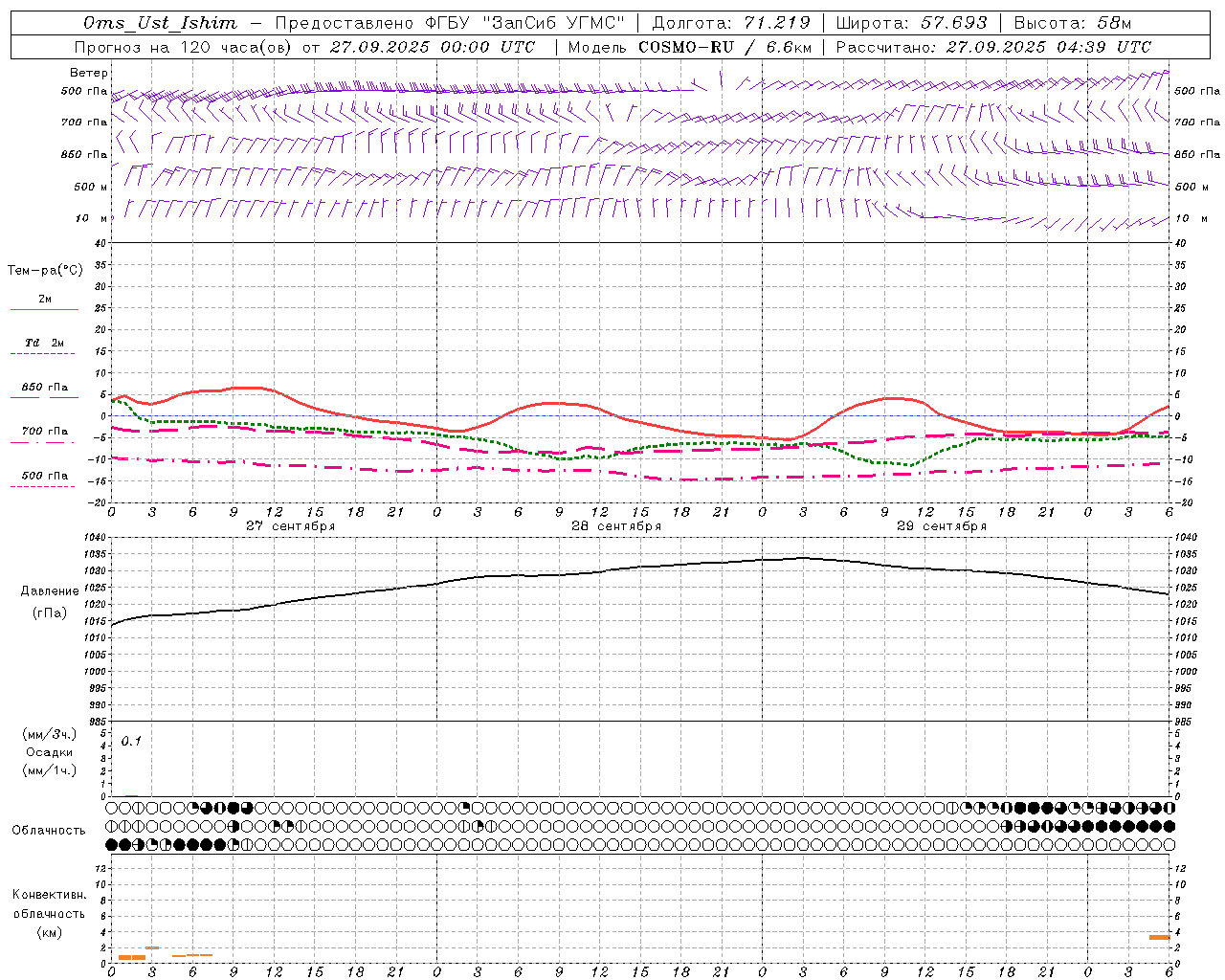This screenshot has height=980, width=1225.
Task: Click the Td 2м dew point legend label
Action: [x=45, y=342]
